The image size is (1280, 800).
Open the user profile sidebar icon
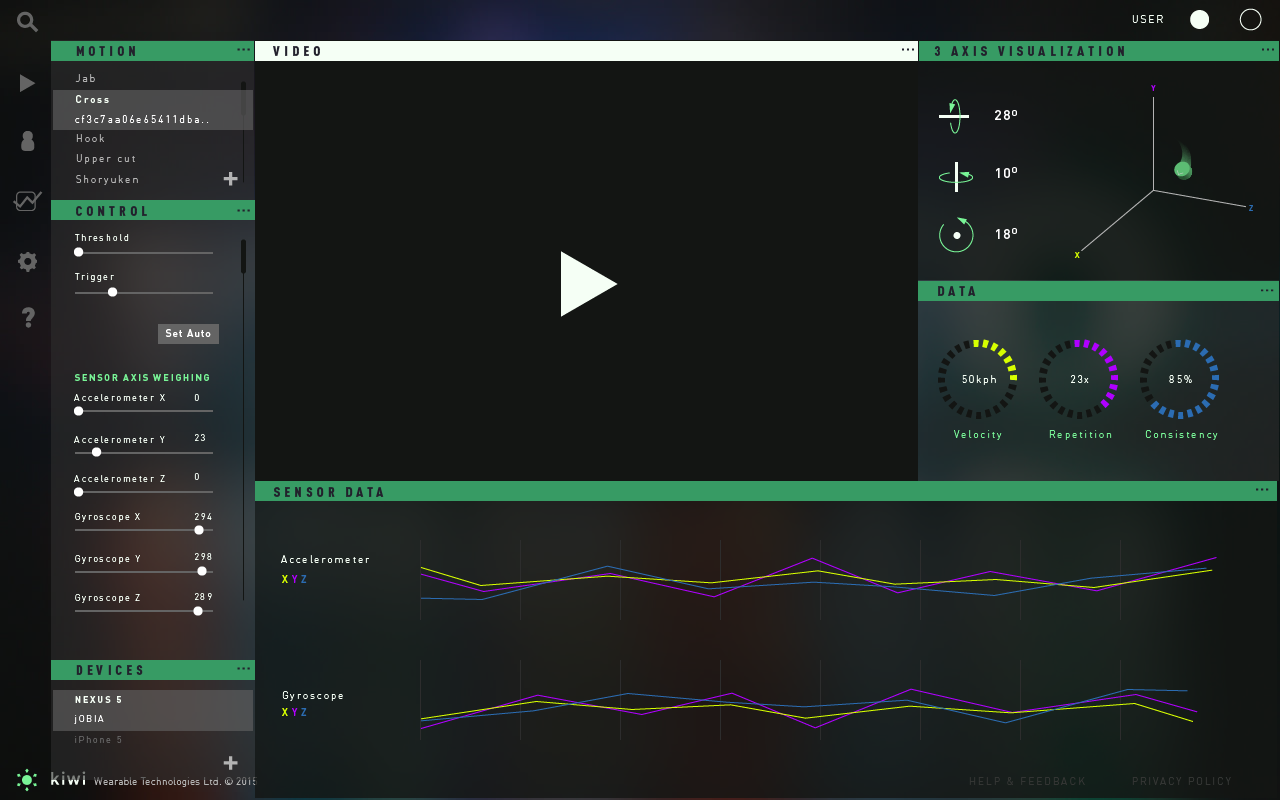pos(28,142)
